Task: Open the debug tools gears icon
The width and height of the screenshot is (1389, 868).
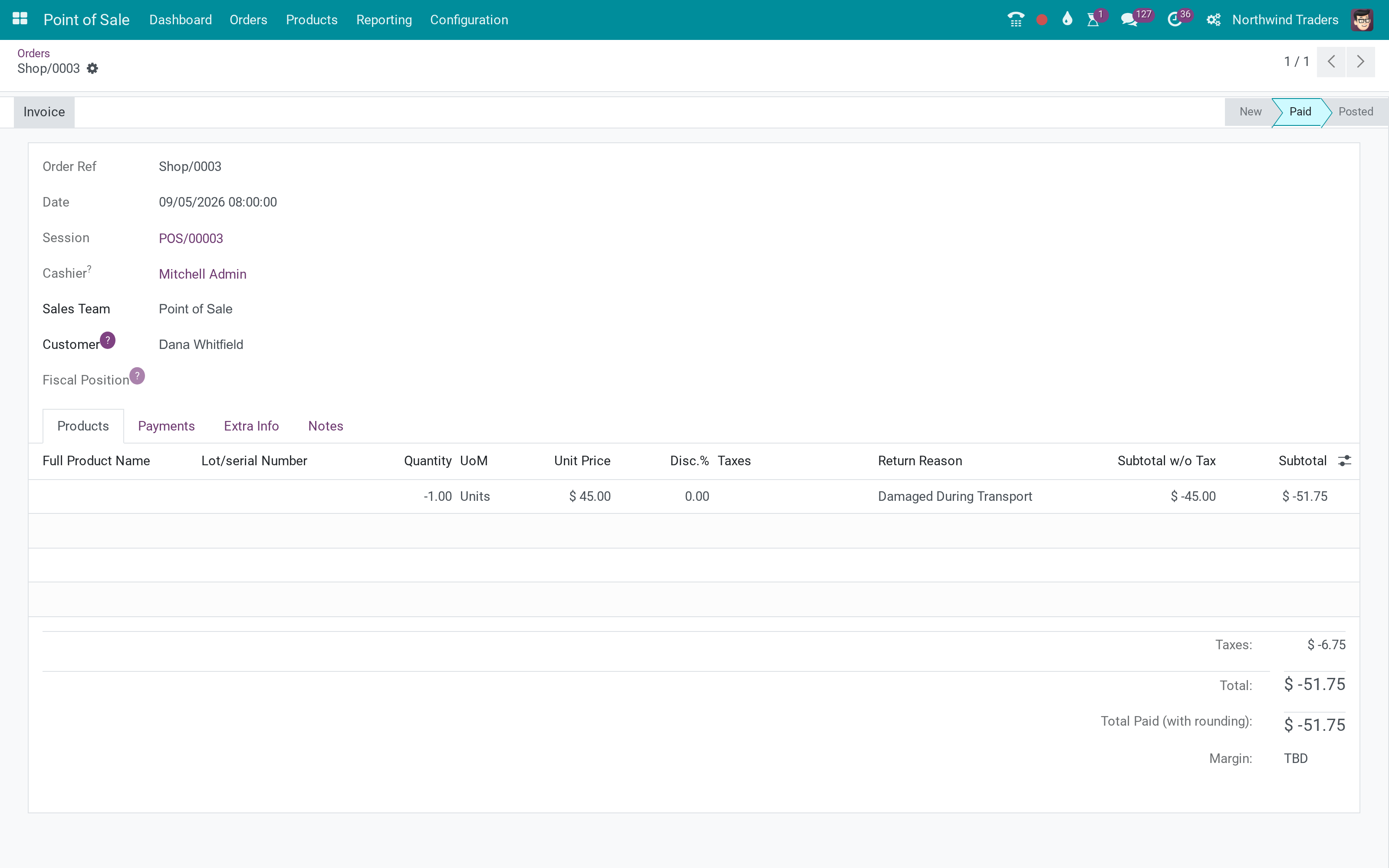Action: click(x=1213, y=20)
